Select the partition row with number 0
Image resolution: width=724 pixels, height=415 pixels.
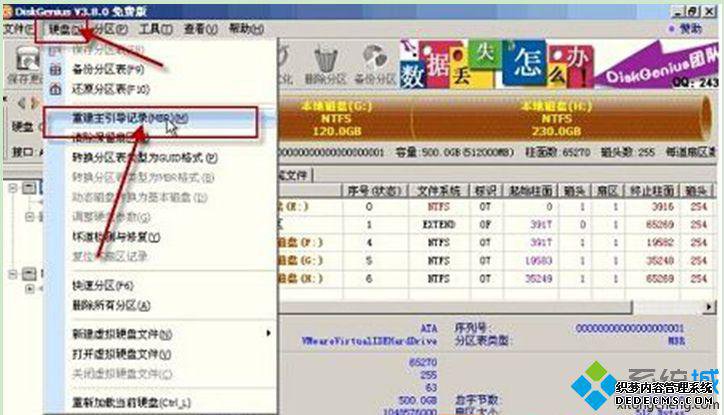(496, 207)
